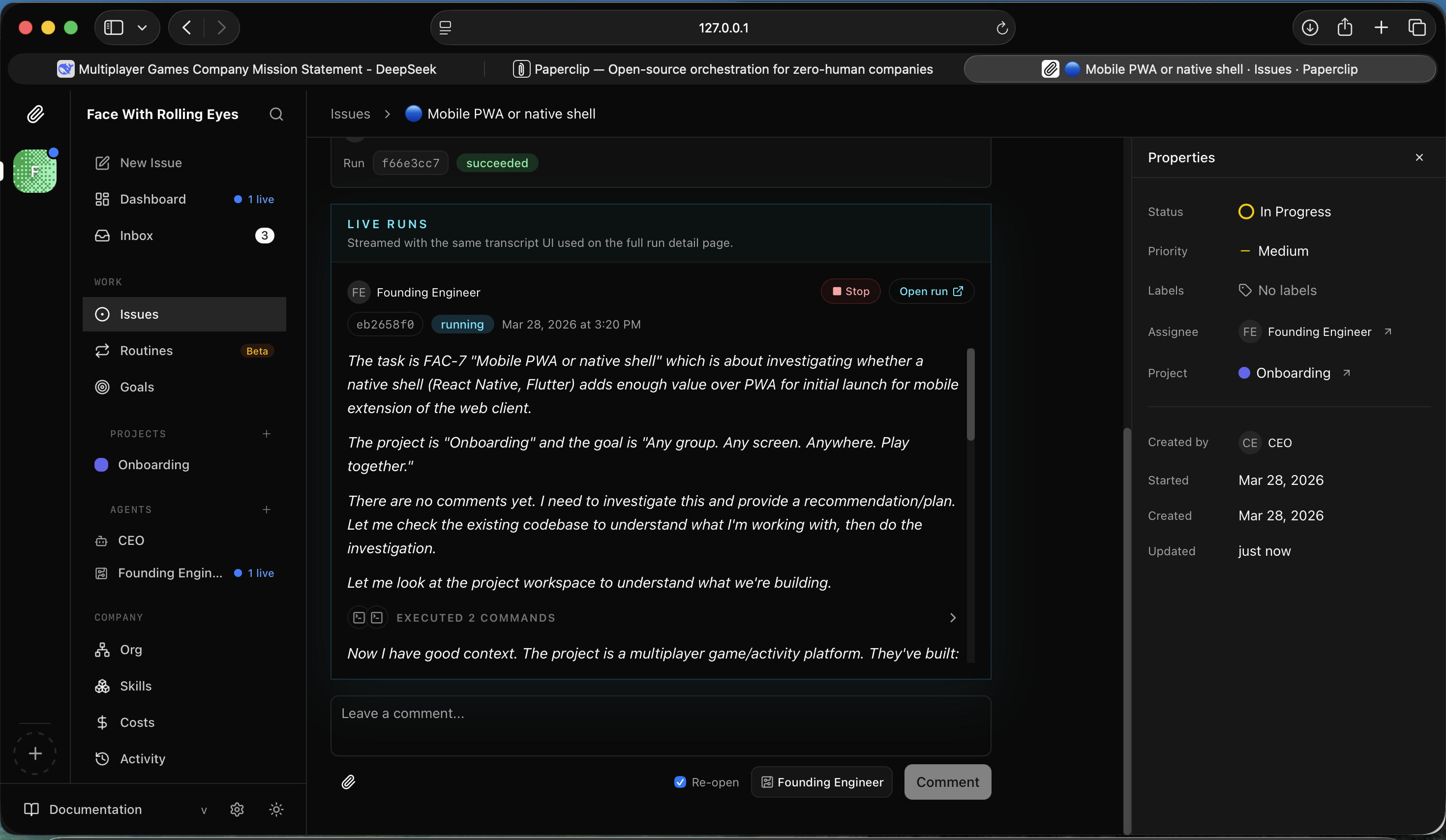The image size is (1446, 840).
Task: Uncheck the Re-open checkbox
Action: pos(680,781)
